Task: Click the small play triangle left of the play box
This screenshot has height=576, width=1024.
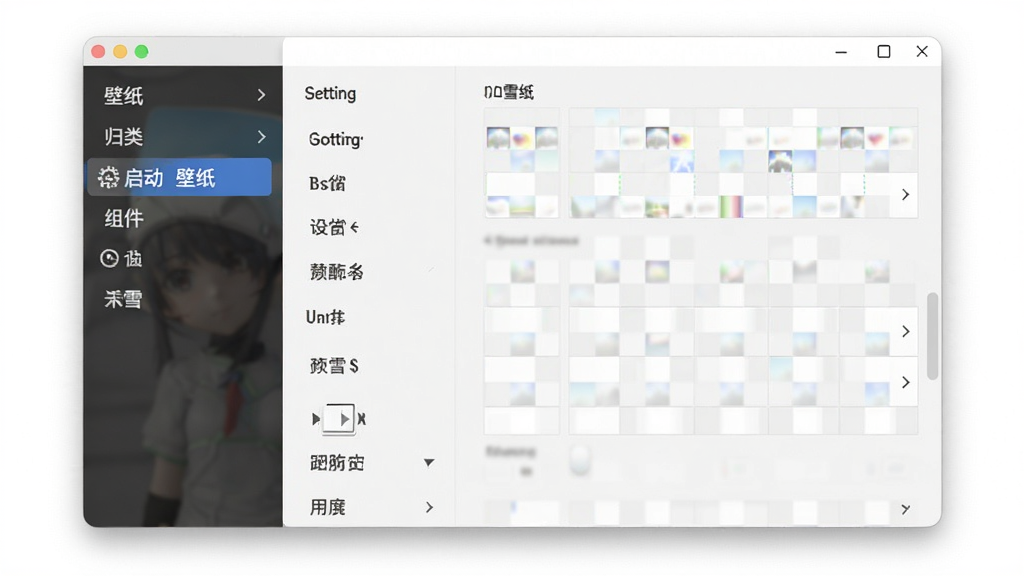Action: (316, 419)
